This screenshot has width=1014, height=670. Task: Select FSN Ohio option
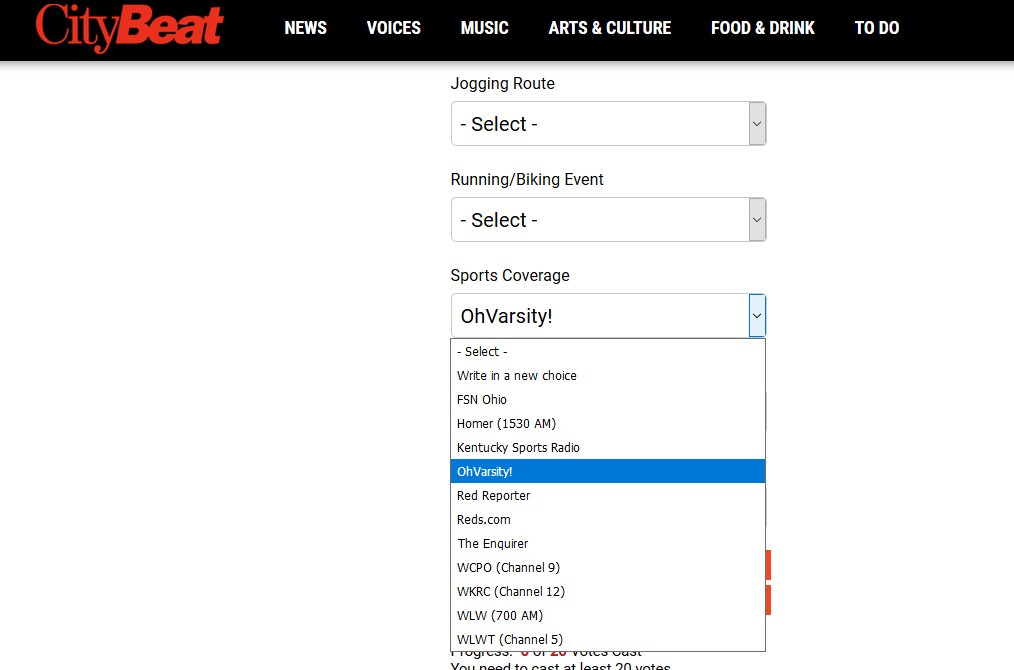[x=608, y=400]
